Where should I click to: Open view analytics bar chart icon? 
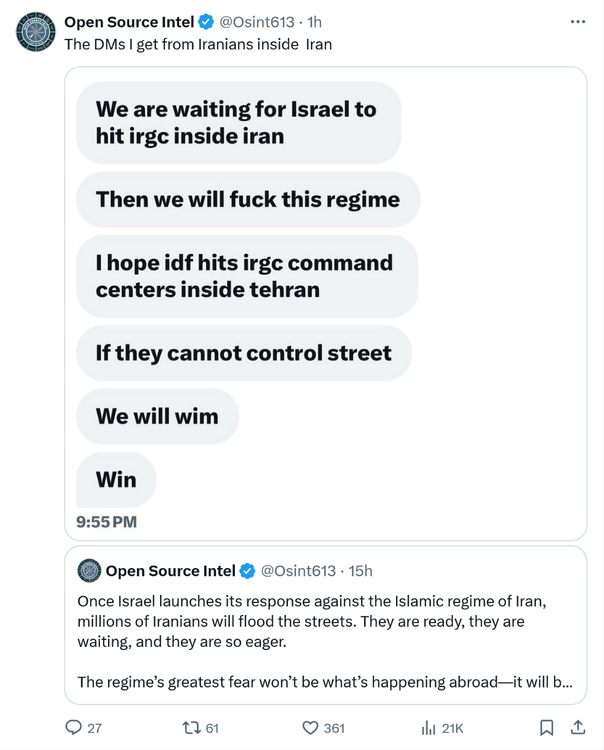tap(429, 728)
